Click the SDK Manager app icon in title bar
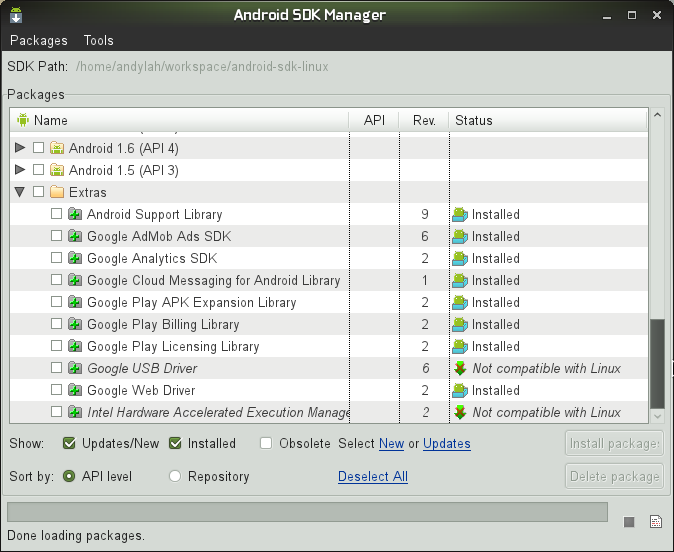The image size is (674, 552). [x=16, y=15]
